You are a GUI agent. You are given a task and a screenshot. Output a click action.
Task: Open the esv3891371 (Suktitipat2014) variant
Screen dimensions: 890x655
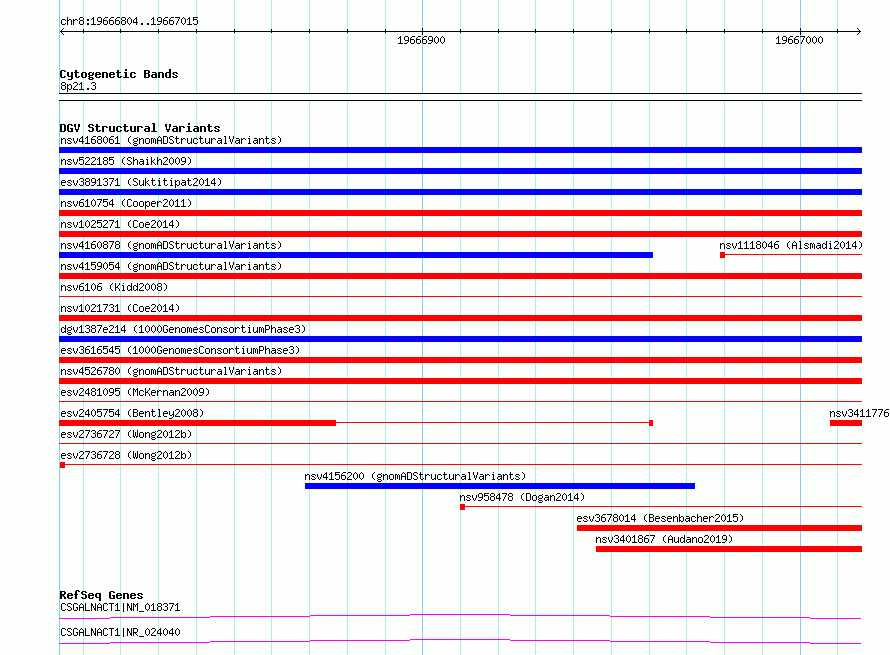141,182
